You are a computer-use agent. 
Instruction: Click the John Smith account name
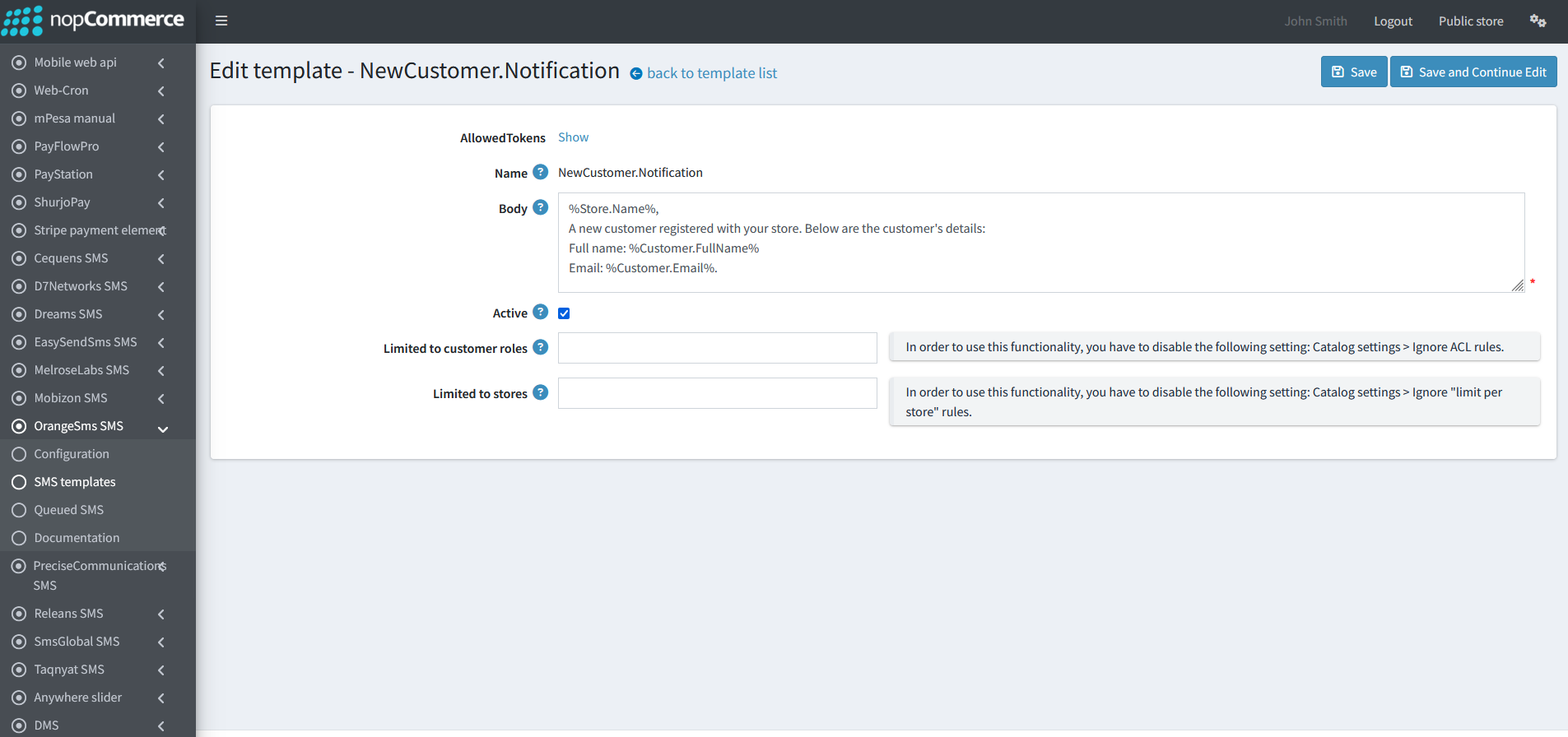1315,21
